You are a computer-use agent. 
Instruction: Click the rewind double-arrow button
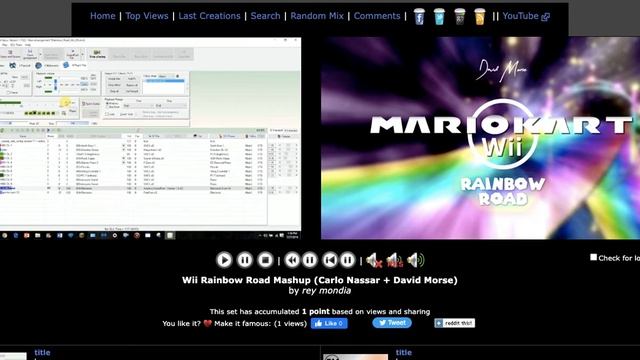point(292,260)
